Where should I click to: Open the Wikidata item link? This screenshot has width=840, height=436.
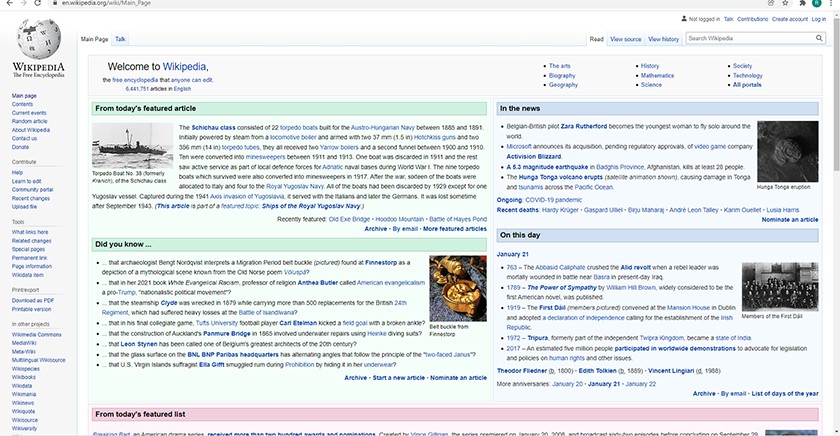click(x=28, y=275)
